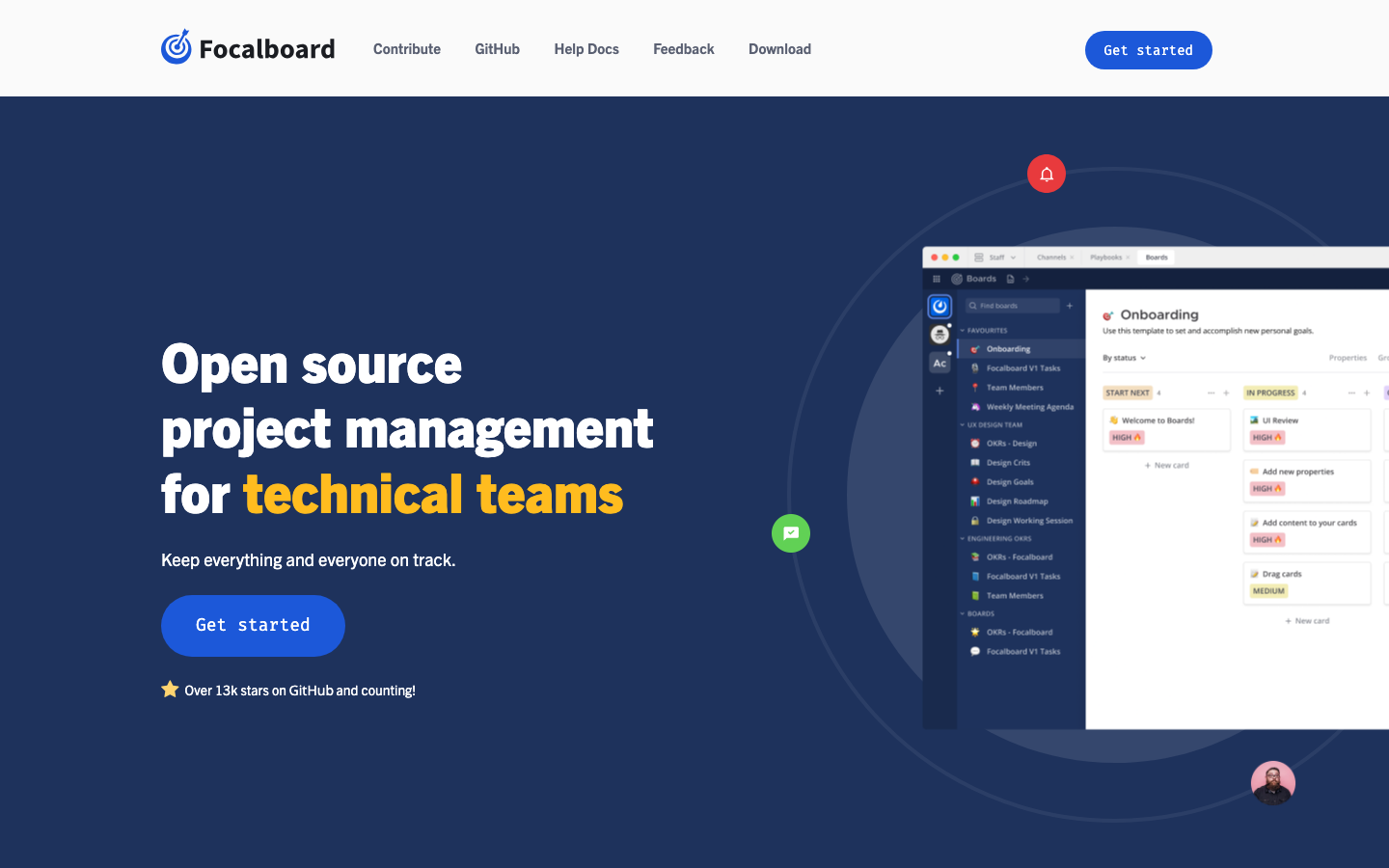
Task: Click the large hero Get started button
Action: (x=253, y=625)
